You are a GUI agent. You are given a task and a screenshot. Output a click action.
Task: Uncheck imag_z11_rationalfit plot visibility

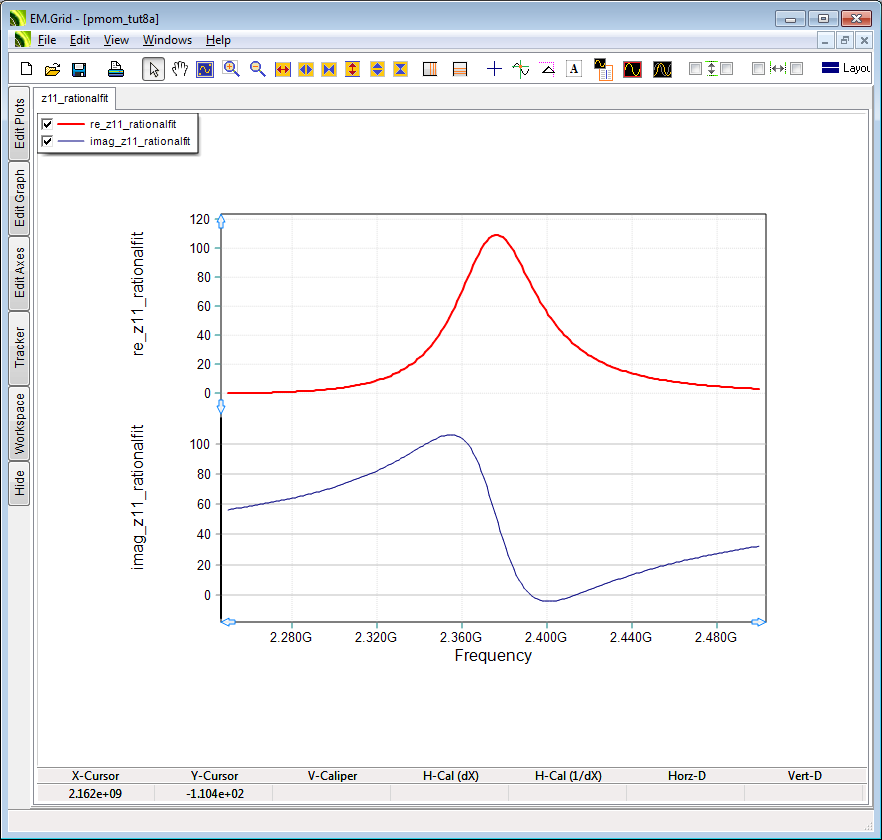pyautogui.click(x=47, y=142)
